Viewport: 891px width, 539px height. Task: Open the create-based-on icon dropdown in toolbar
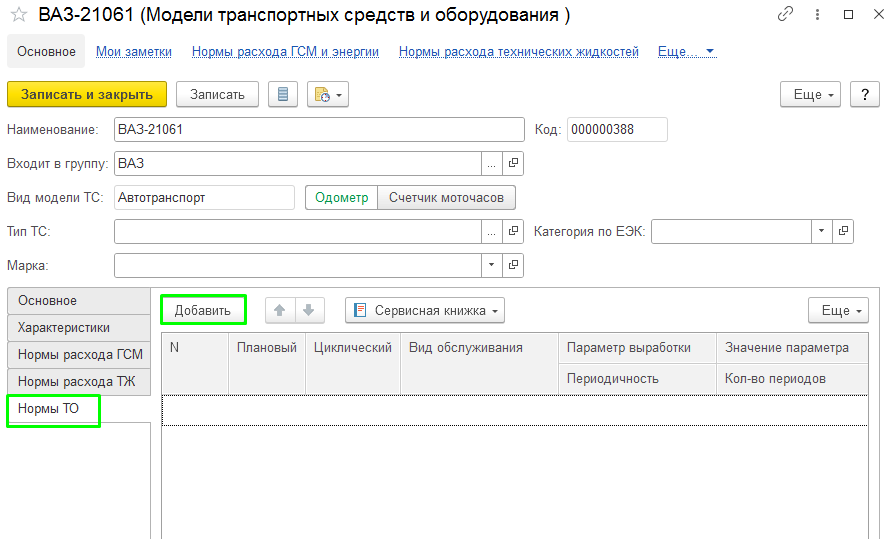(x=328, y=94)
